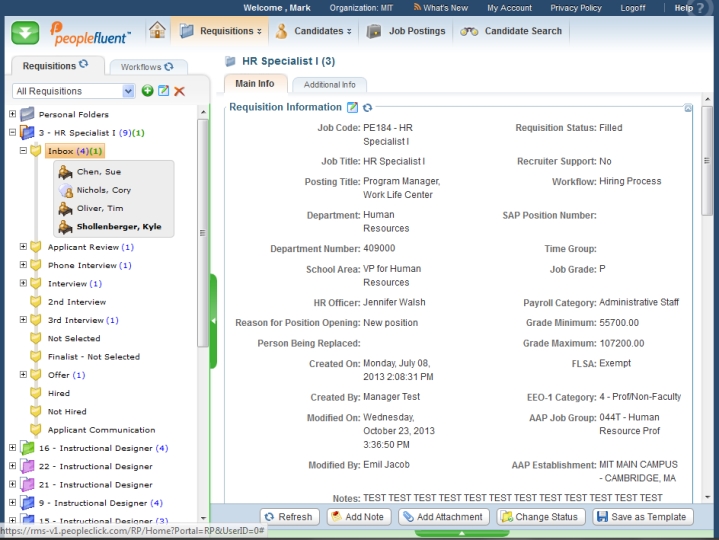Edit Requisition Information with the pencil icon
The width and height of the screenshot is (719, 540).
tap(352, 107)
